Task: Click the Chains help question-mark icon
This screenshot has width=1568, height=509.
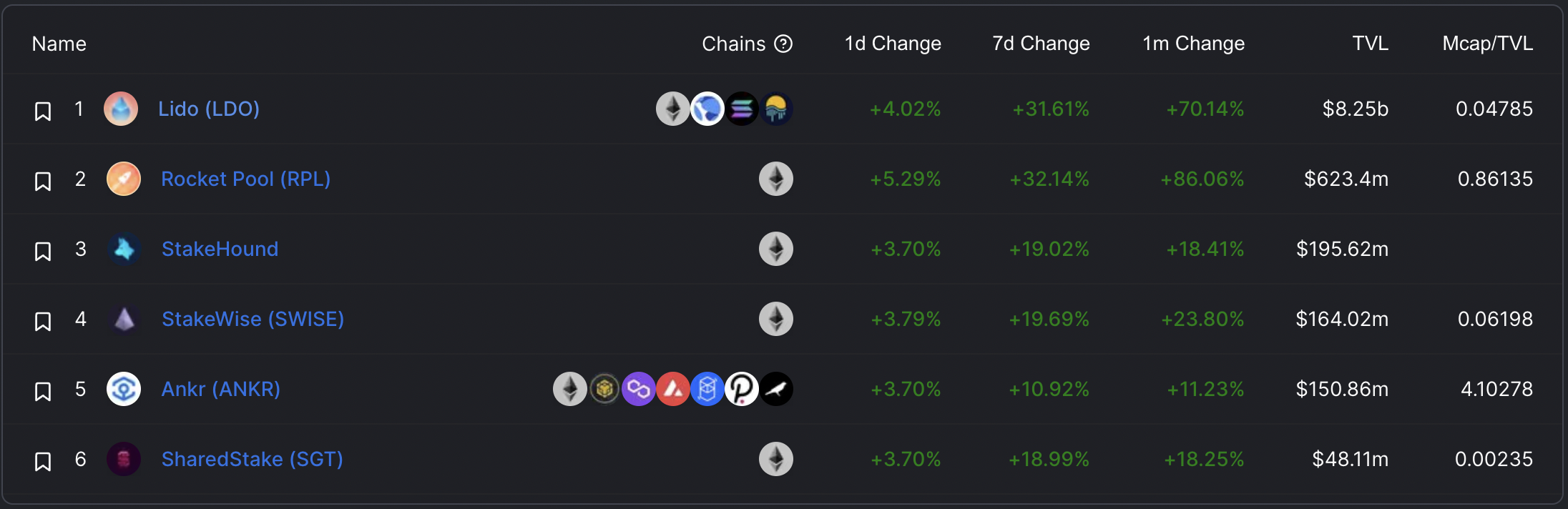Action: click(784, 44)
